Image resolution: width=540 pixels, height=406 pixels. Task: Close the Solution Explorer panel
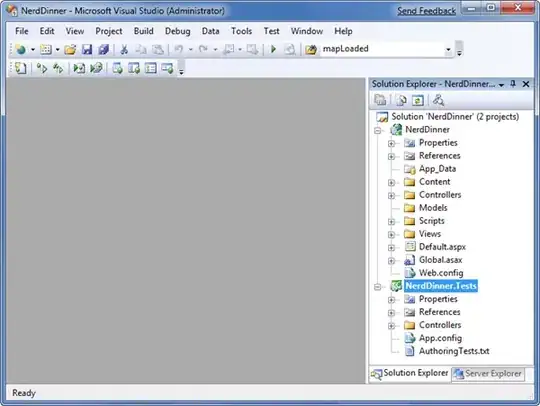(x=526, y=84)
